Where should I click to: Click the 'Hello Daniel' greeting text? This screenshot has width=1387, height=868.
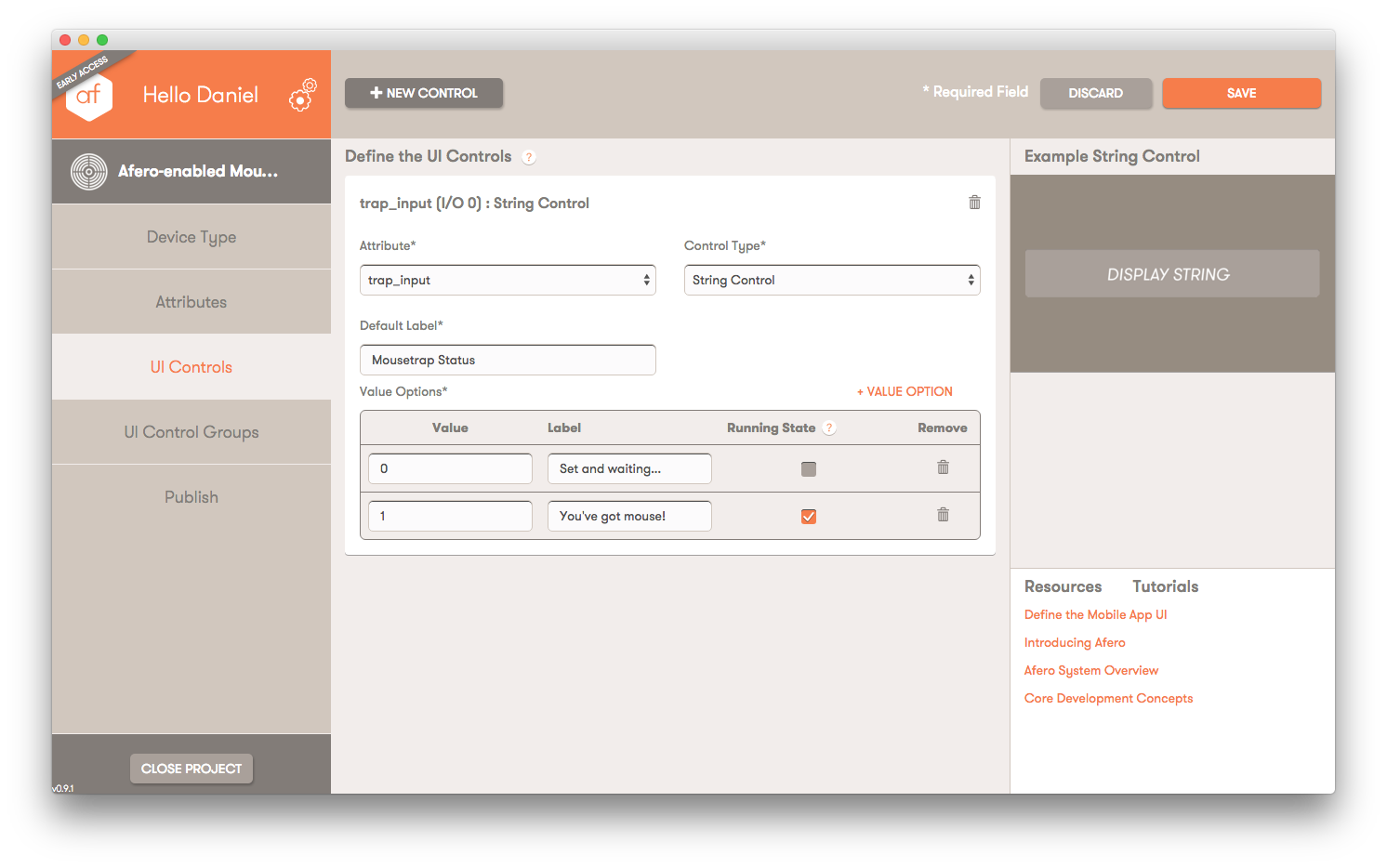(201, 95)
